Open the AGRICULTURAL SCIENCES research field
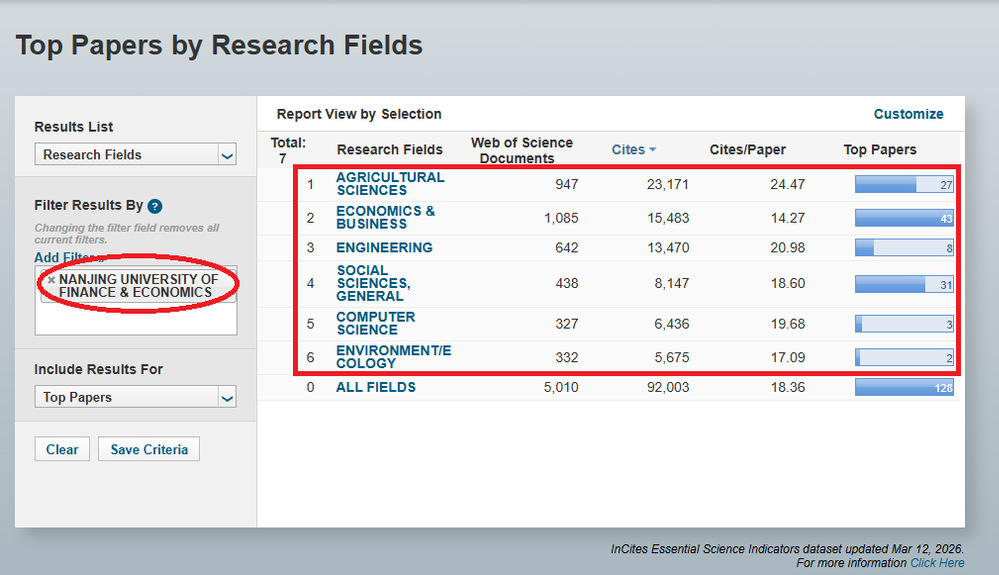The image size is (999, 575). 390,184
